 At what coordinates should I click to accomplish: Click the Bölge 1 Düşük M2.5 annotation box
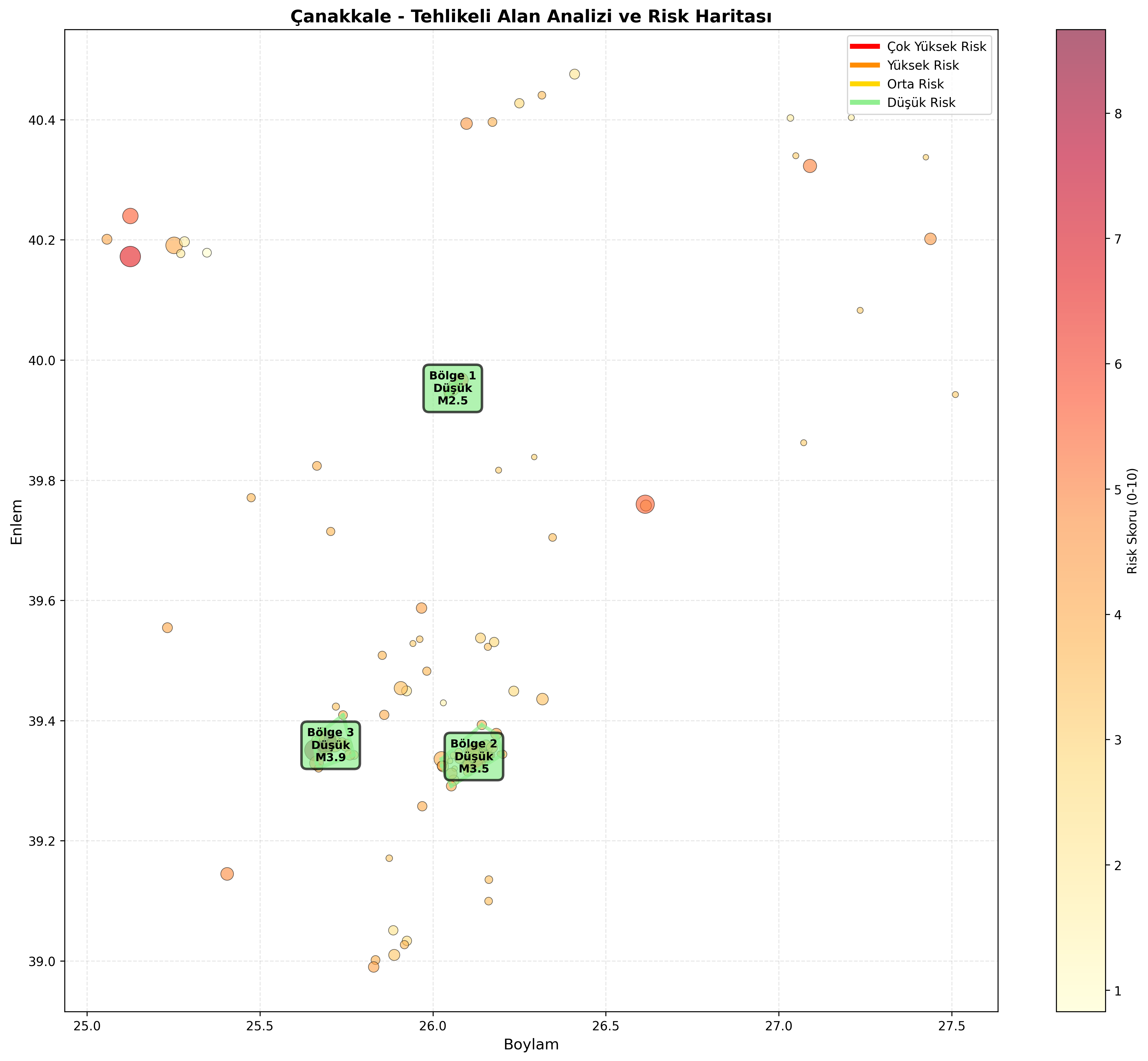coord(453,388)
